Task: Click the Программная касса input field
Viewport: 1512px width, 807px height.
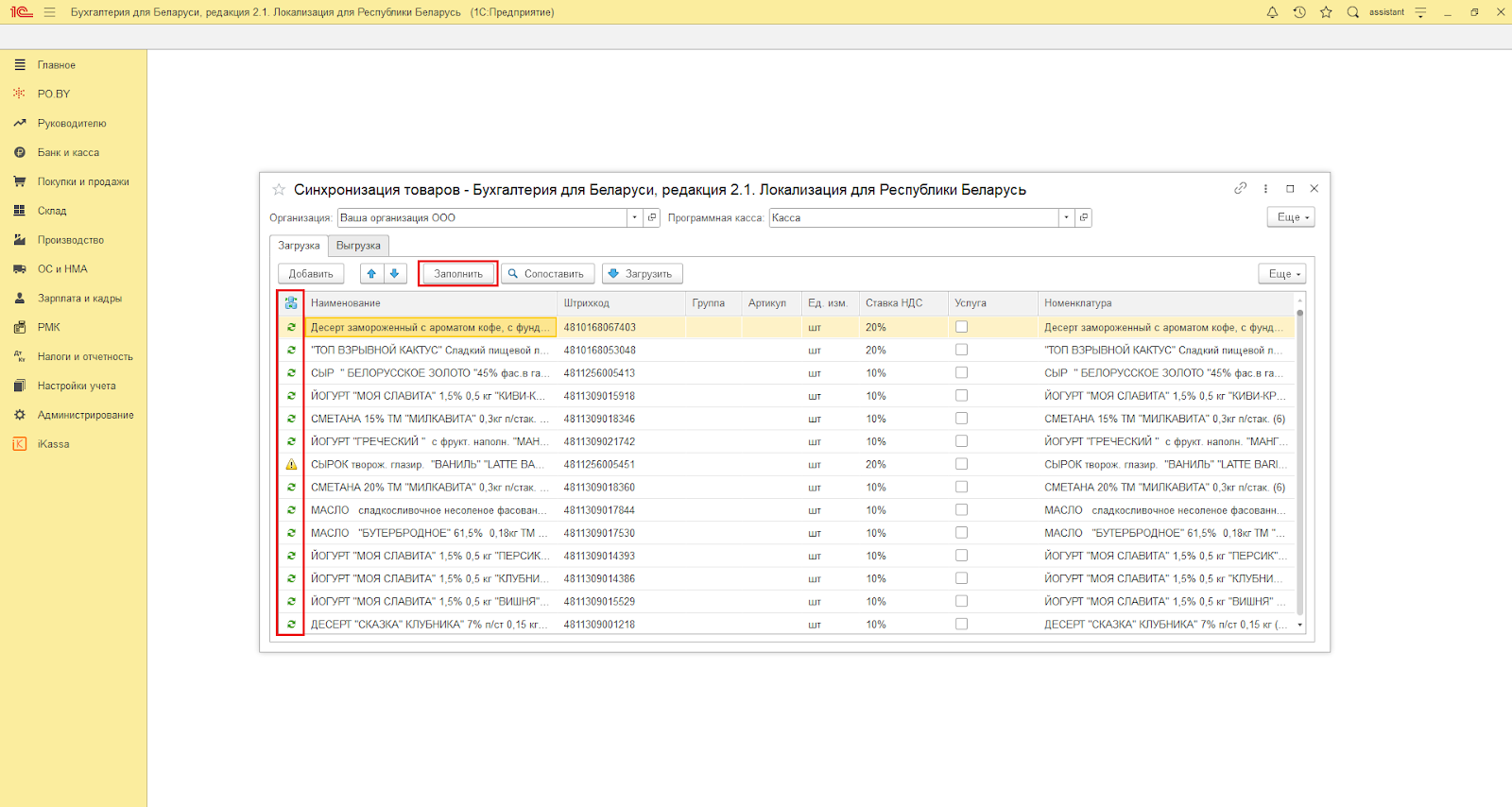Action: [914, 217]
